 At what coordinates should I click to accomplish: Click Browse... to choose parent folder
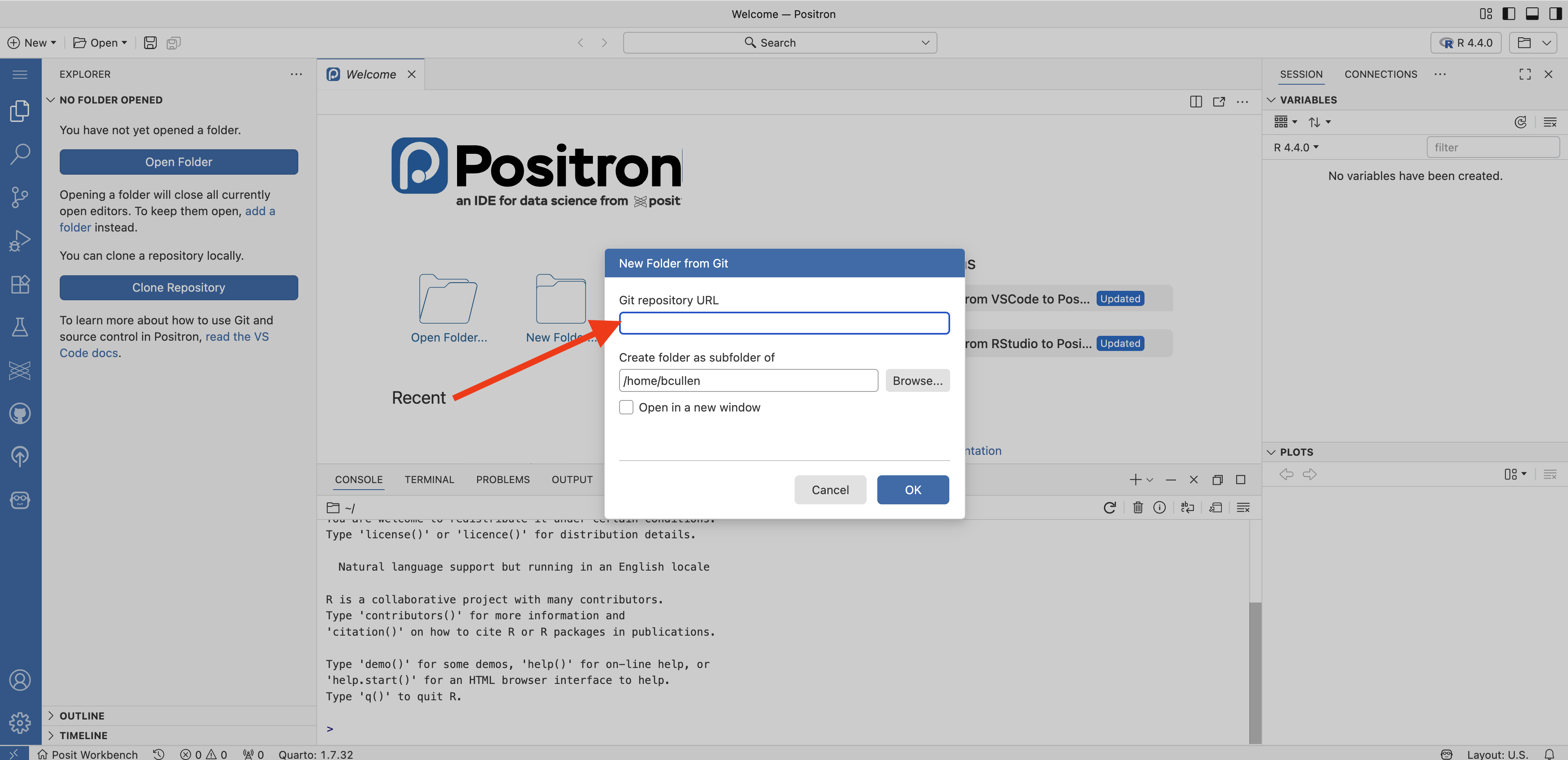point(917,380)
